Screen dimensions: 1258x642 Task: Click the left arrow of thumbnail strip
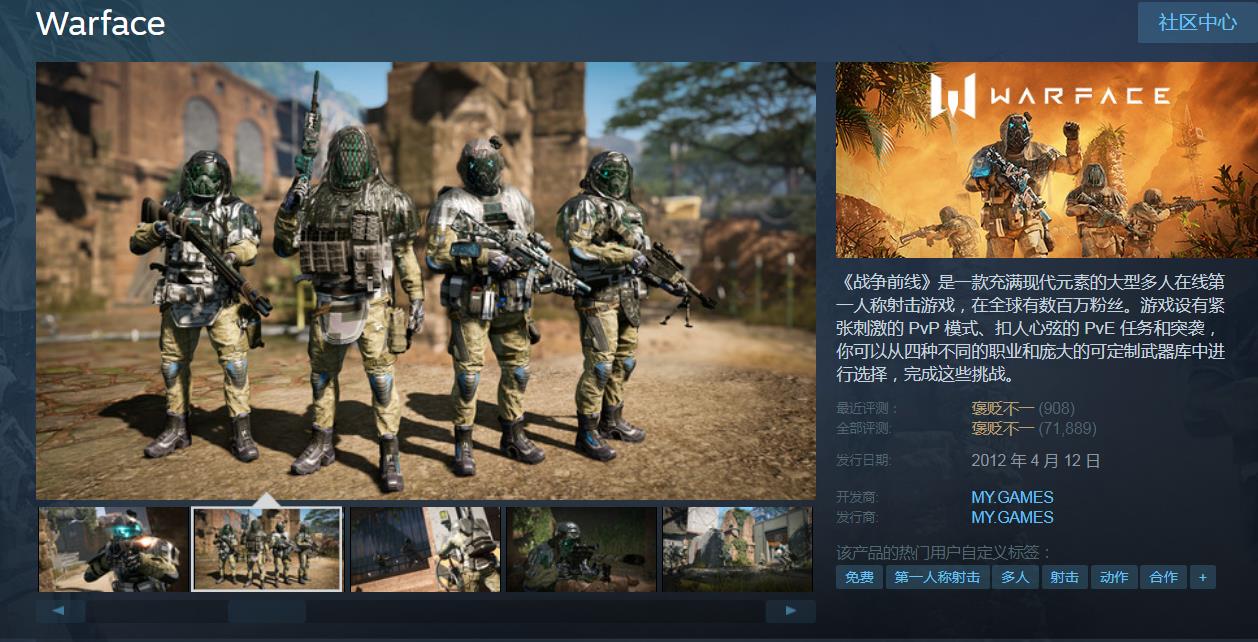pos(61,611)
